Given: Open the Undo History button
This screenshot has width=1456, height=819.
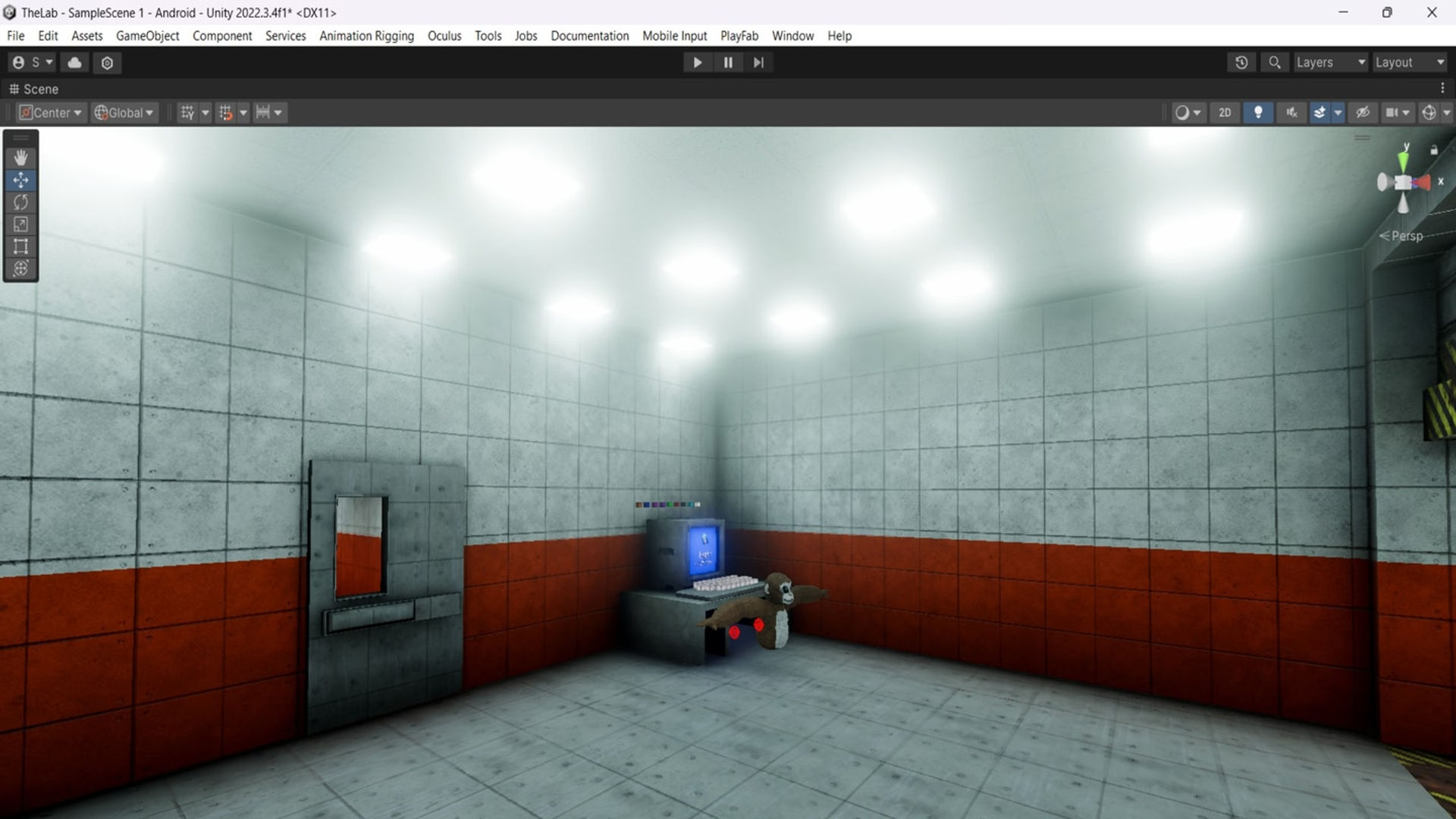Looking at the screenshot, I should tap(1241, 63).
